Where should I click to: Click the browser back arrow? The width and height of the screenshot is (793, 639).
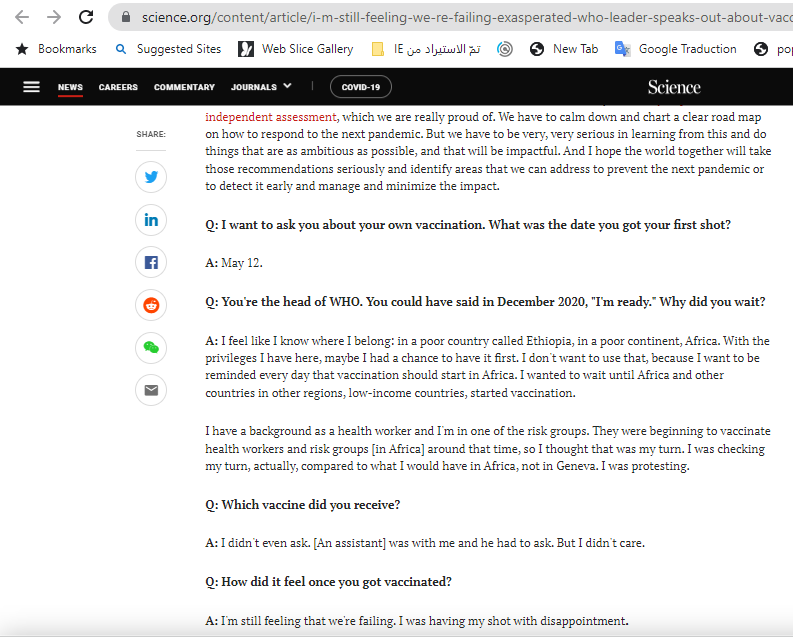(22, 17)
